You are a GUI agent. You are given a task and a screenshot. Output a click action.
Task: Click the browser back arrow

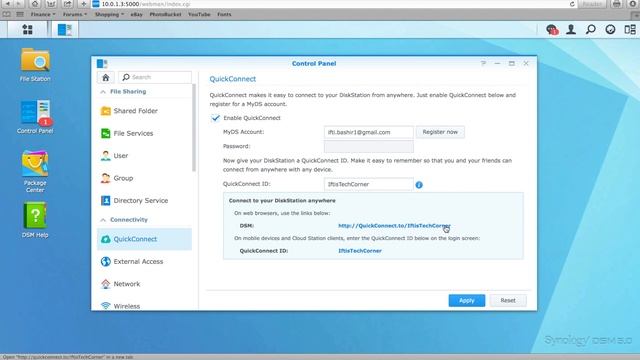pyautogui.click(x=7, y=4)
